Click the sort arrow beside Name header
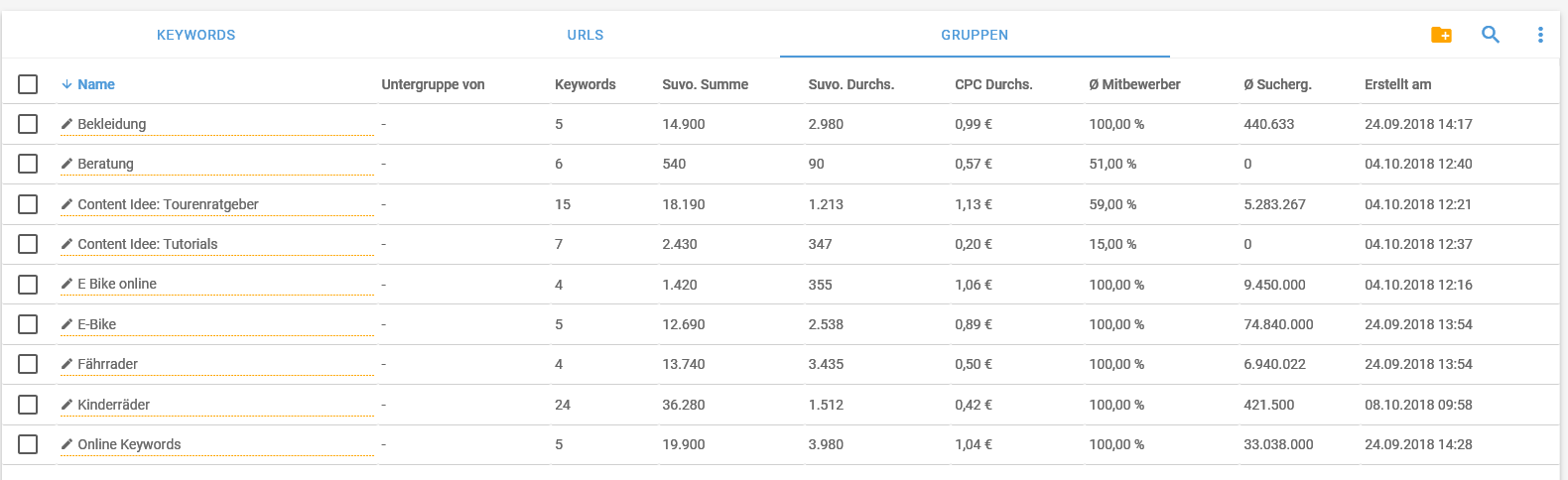1568x480 pixels. (66, 84)
